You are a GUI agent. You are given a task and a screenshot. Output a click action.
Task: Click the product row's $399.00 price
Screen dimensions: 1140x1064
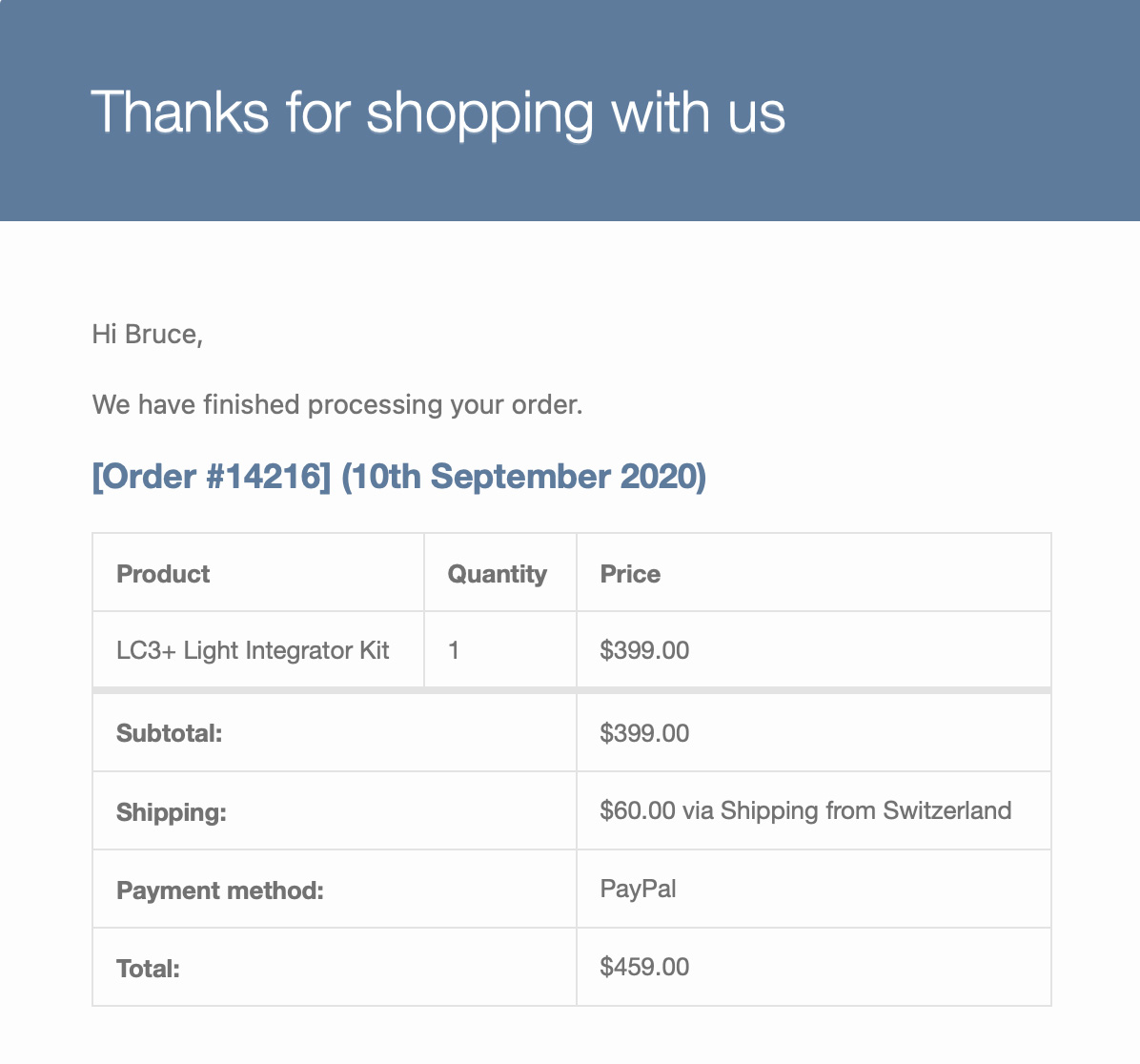tap(644, 650)
